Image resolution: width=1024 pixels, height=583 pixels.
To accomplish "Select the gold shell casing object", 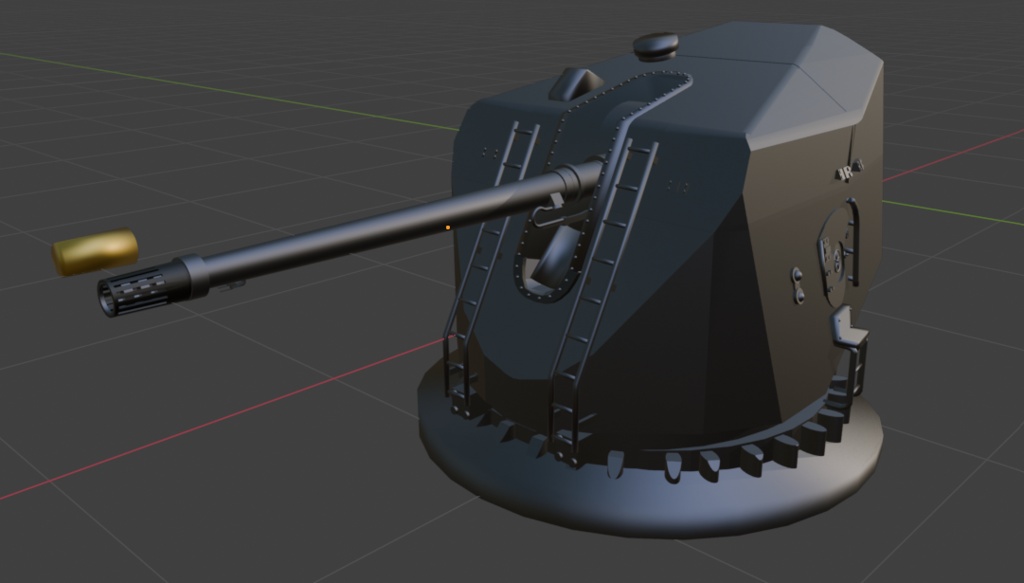I will tap(95, 251).
